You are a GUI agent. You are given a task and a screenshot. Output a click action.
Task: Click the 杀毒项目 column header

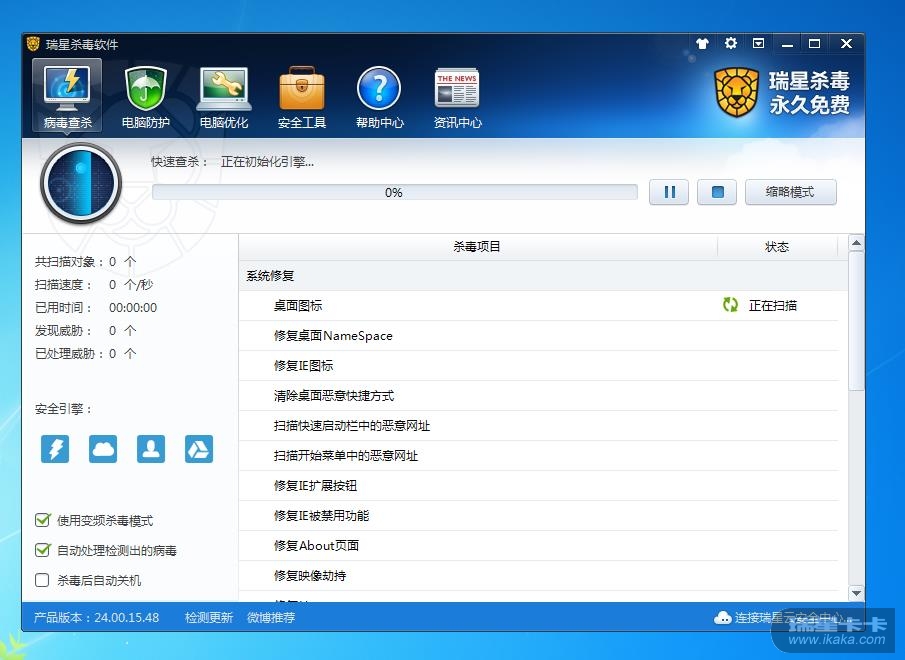coord(478,247)
